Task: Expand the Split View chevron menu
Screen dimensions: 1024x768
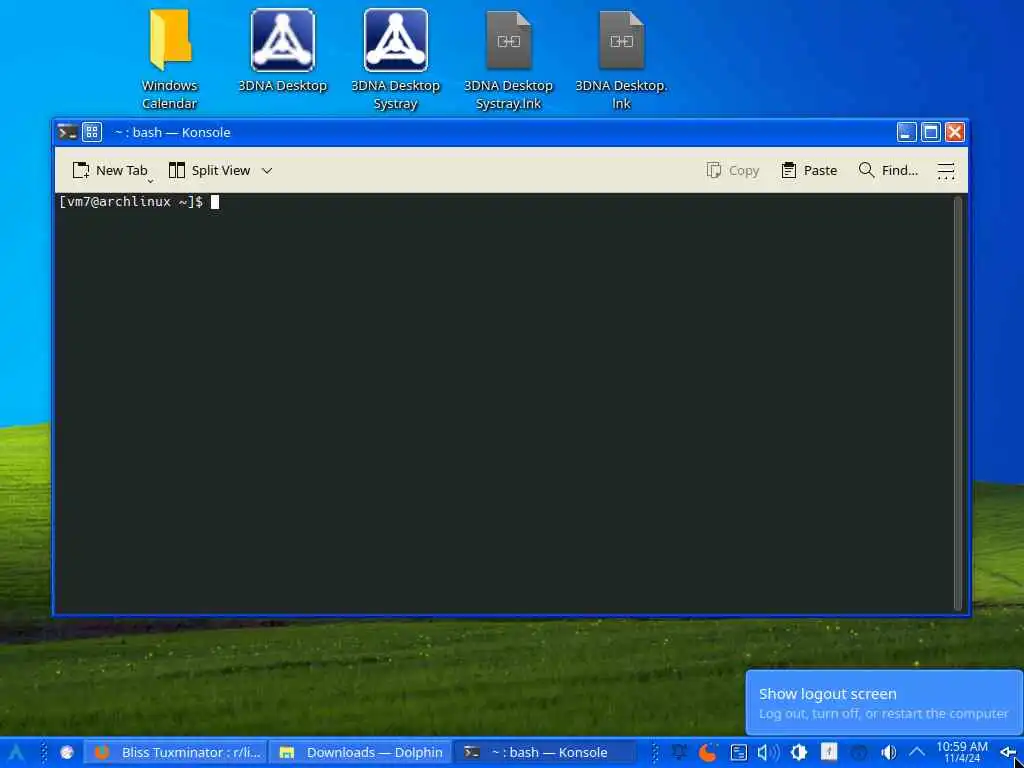Action: coord(266,170)
